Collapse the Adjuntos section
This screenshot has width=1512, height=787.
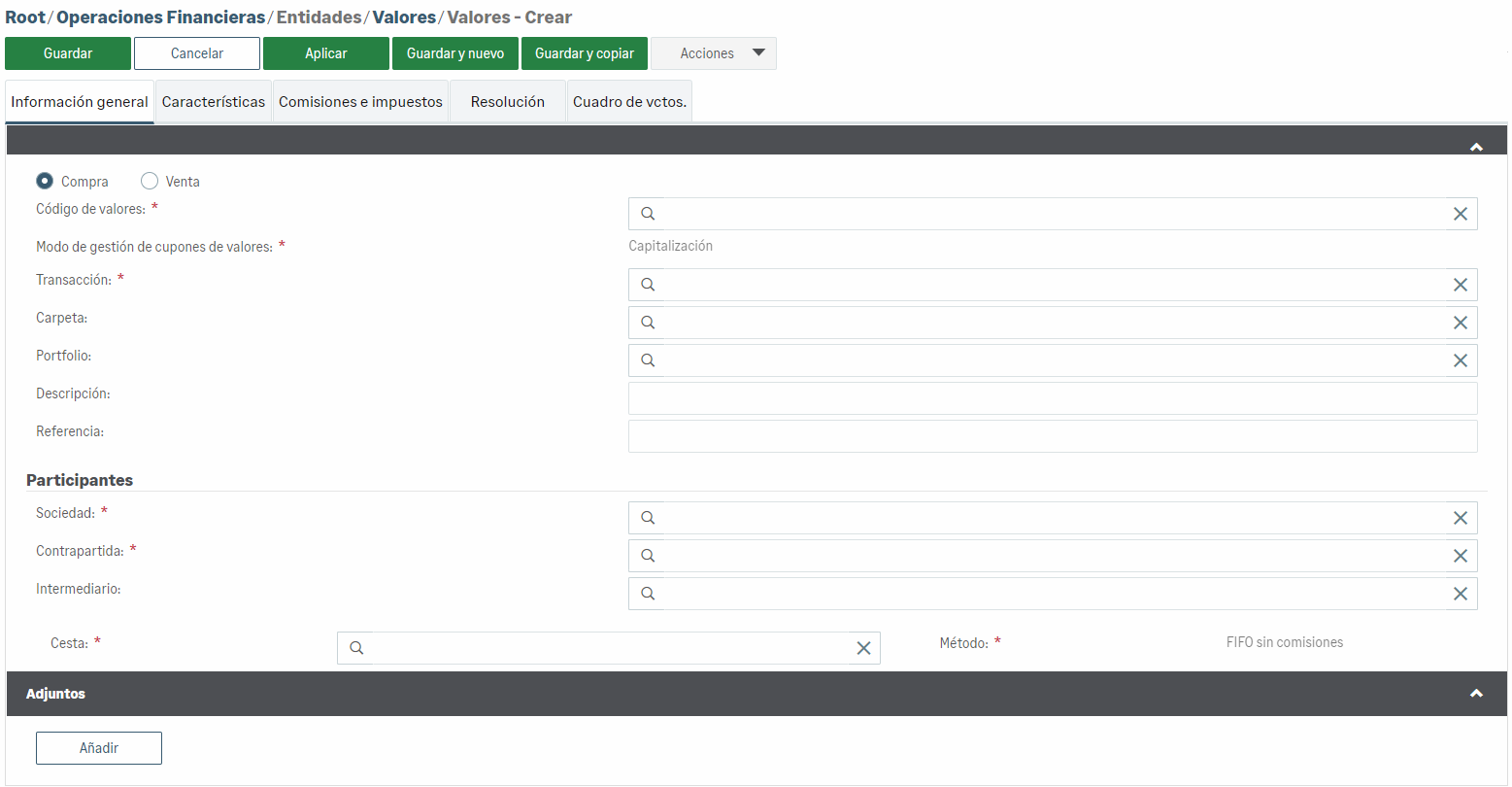tap(1476, 694)
